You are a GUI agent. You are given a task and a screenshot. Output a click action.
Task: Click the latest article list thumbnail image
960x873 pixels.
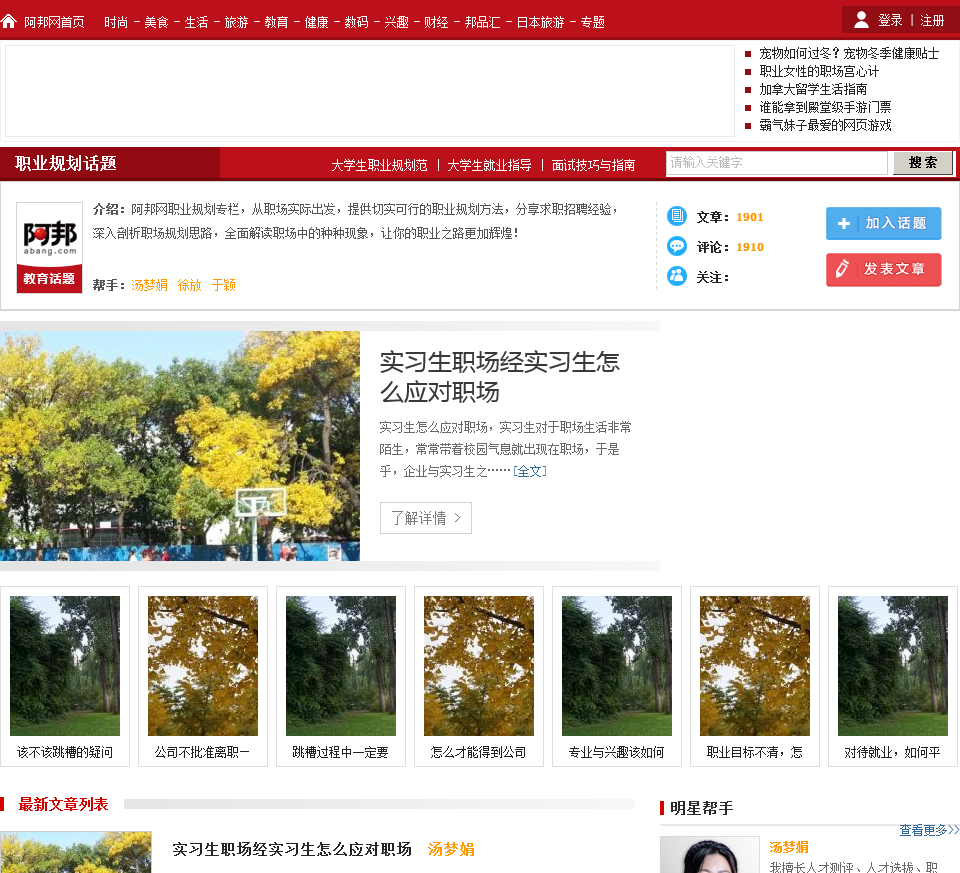click(x=76, y=852)
